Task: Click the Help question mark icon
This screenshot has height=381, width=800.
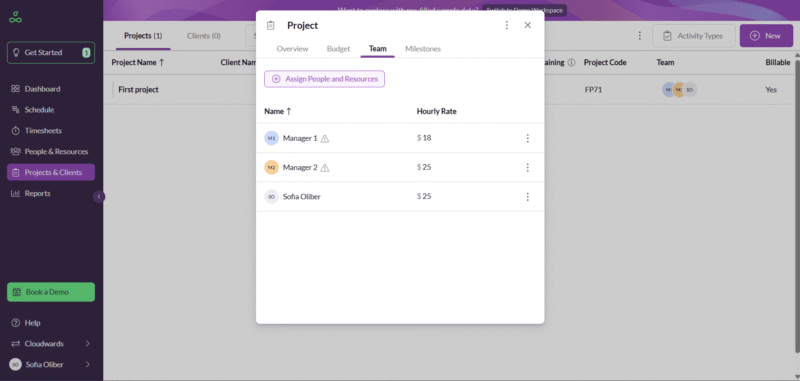Action: pos(15,323)
